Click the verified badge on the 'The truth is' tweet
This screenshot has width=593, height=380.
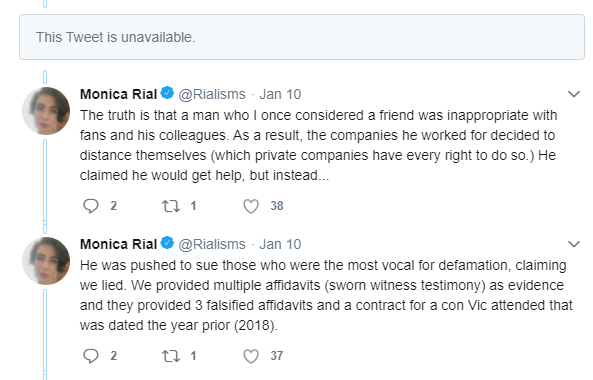click(x=167, y=93)
